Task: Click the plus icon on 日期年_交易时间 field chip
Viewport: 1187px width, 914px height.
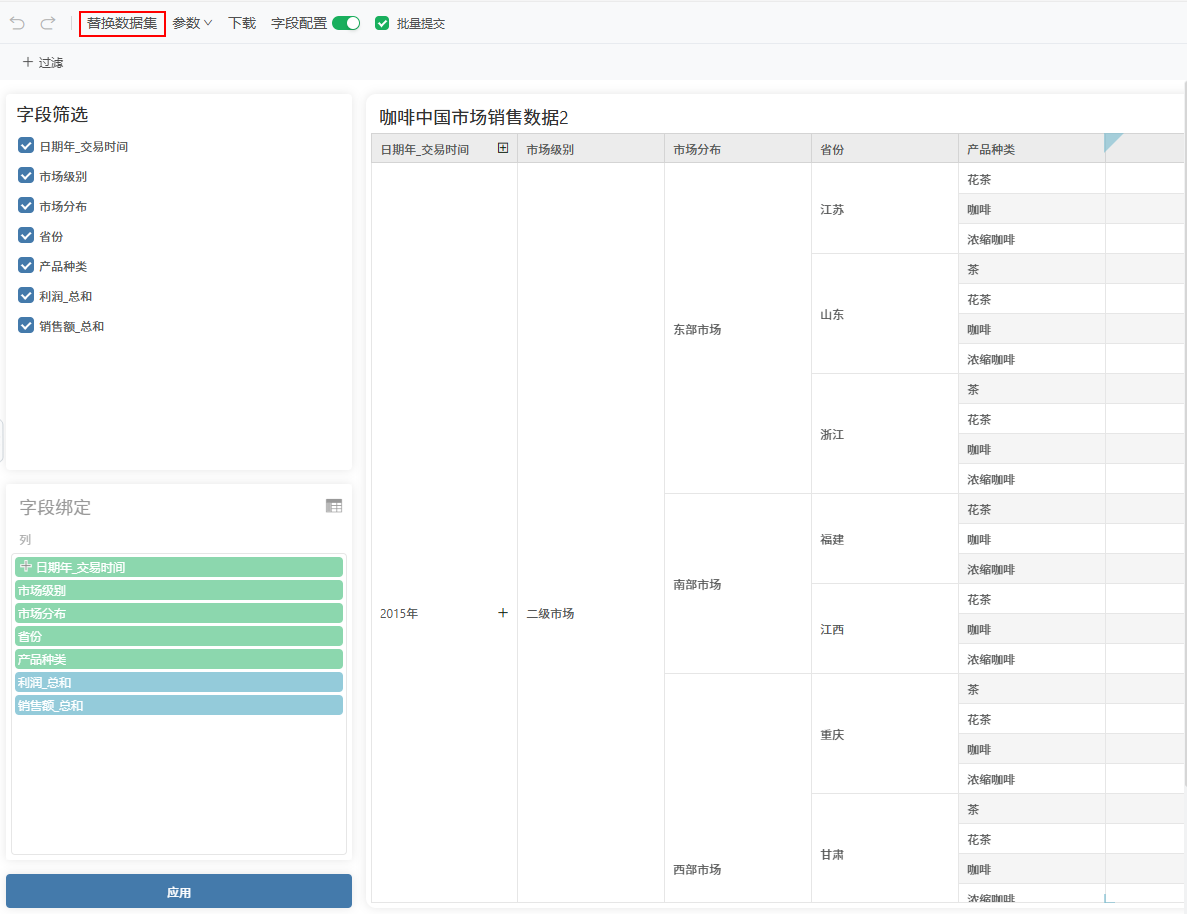Action: 26,567
